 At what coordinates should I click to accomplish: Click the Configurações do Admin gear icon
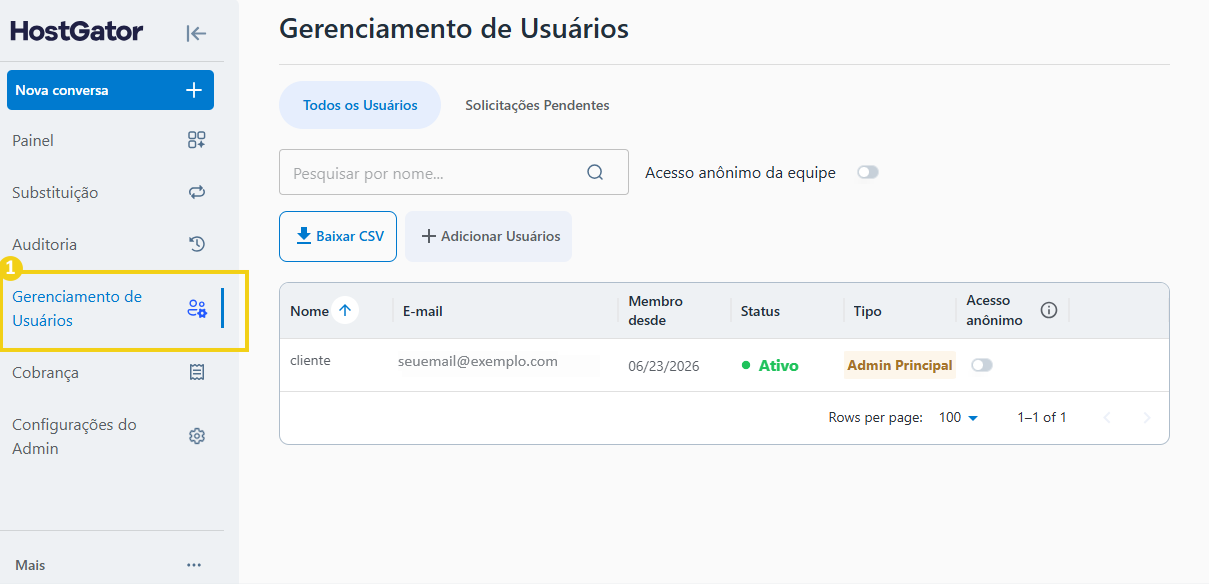(197, 436)
